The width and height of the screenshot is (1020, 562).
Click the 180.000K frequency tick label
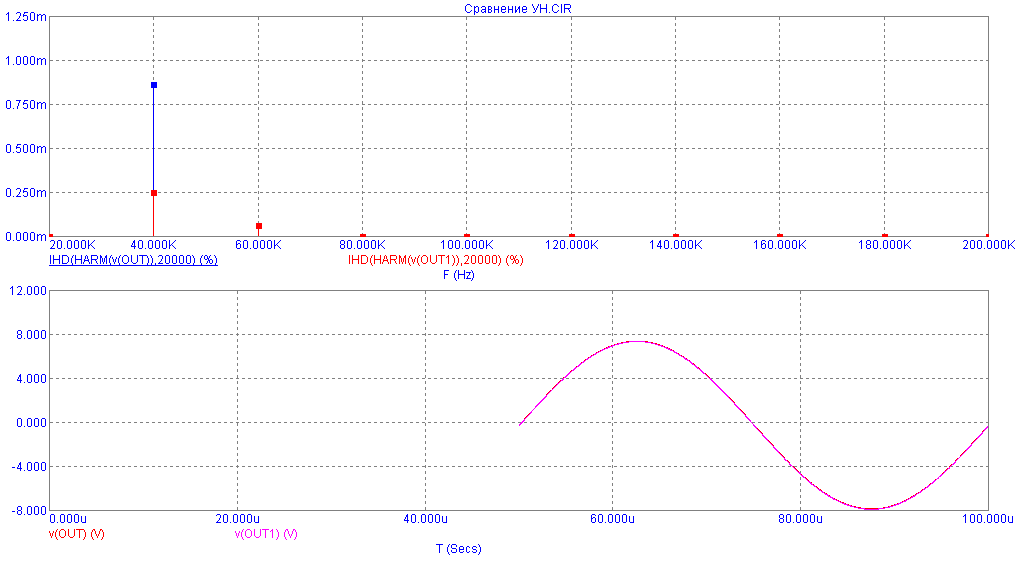(x=884, y=245)
